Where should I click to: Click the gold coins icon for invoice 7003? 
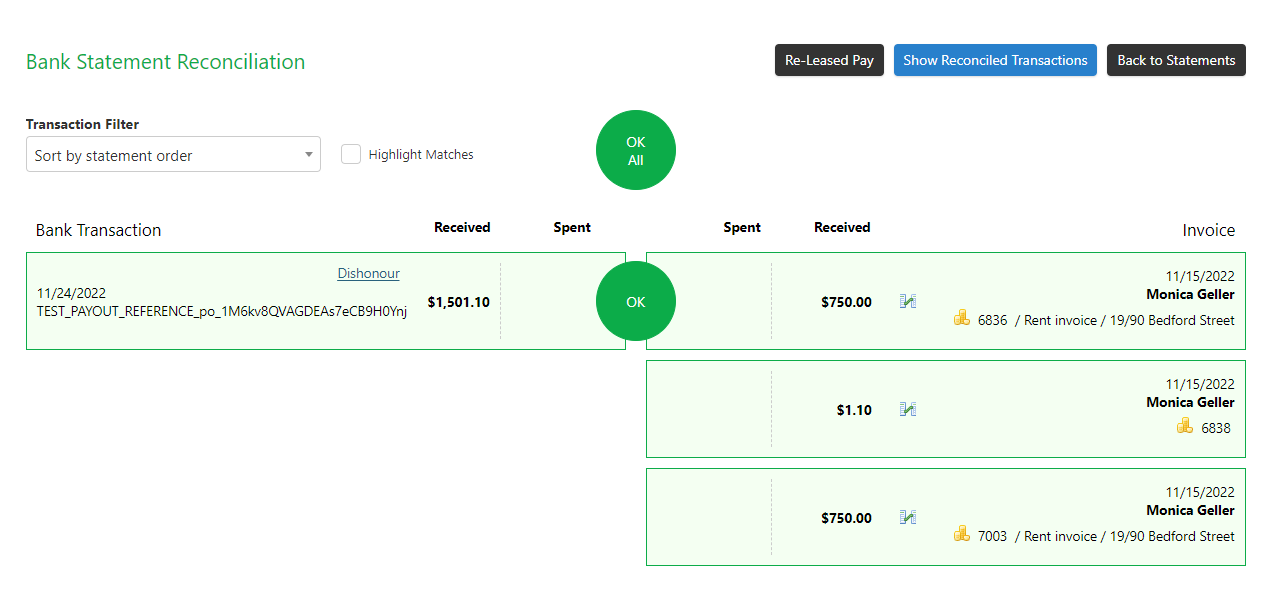tap(962, 535)
